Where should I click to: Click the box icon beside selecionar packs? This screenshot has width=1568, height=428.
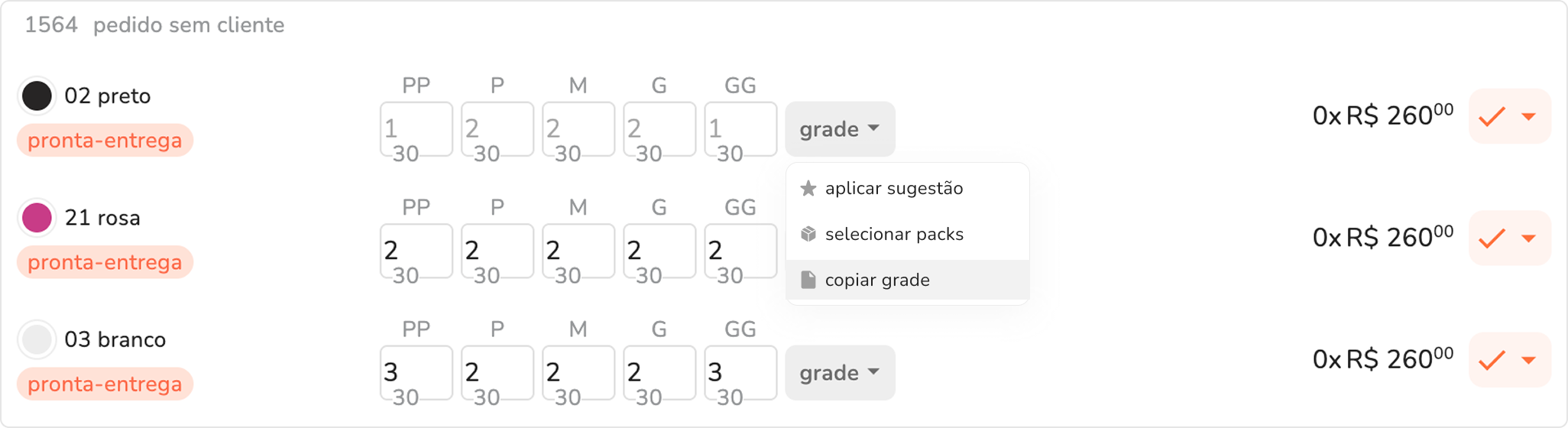[808, 234]
